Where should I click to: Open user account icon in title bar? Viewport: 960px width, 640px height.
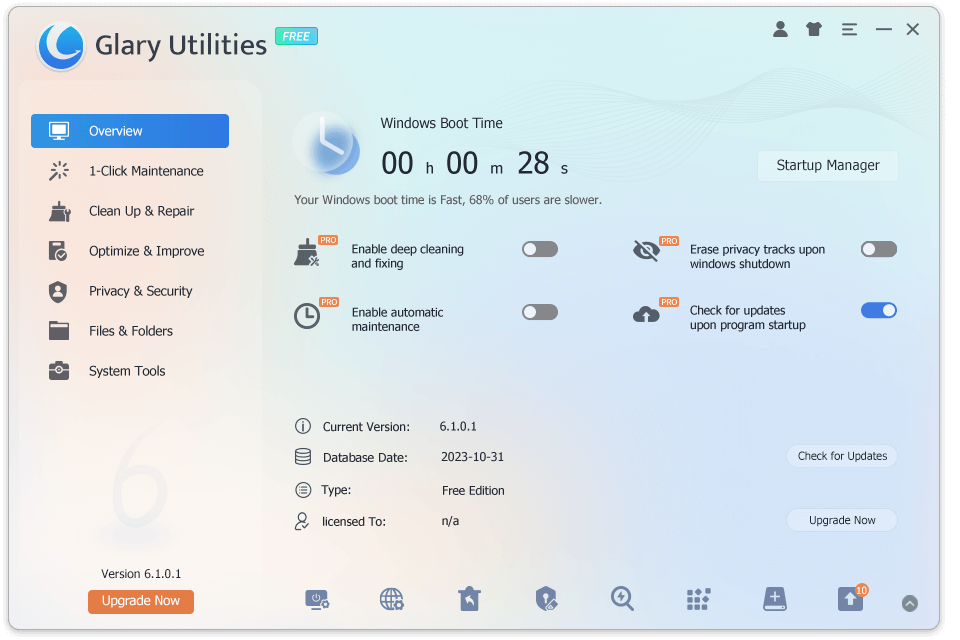[781, 29]
